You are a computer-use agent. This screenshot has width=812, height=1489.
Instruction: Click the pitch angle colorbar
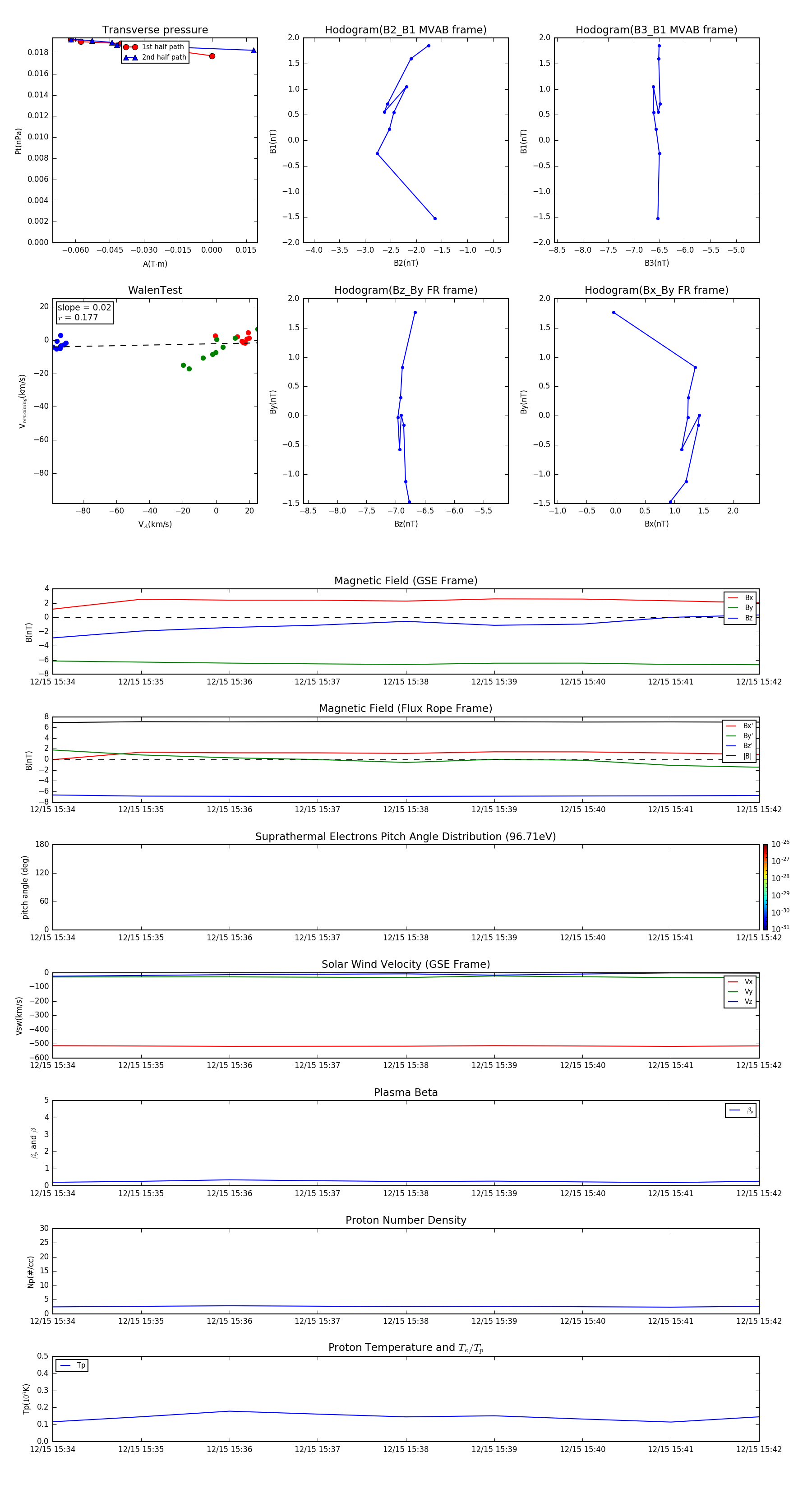pos(765,887)
